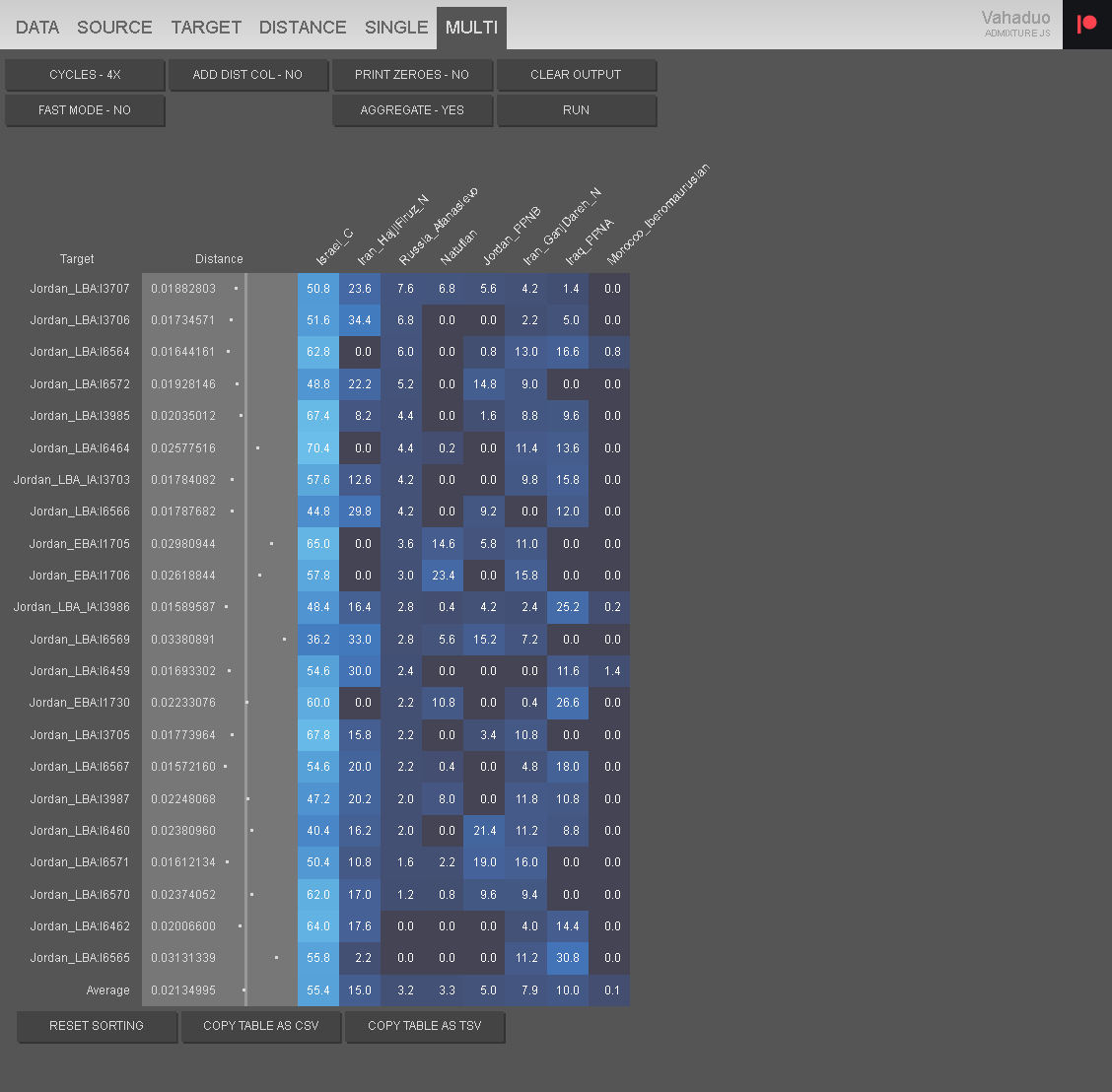Sort by the Iraq_PPNA column header
This screenshot has width=1112, height=1092.
coord(589,243)
